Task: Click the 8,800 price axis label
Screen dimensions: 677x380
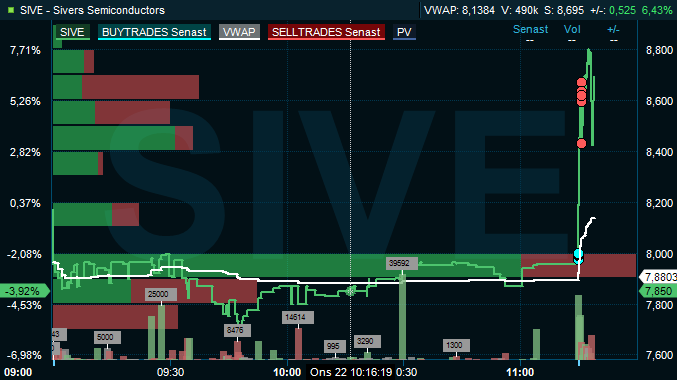Action: pyautogui.click(x=659, y=51)
